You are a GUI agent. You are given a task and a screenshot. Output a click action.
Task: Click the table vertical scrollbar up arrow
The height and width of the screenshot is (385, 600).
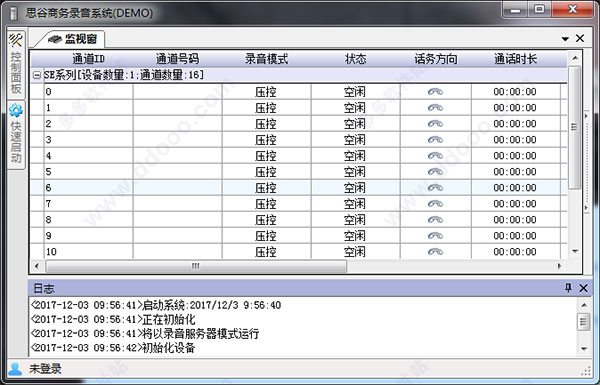[575, 59]
